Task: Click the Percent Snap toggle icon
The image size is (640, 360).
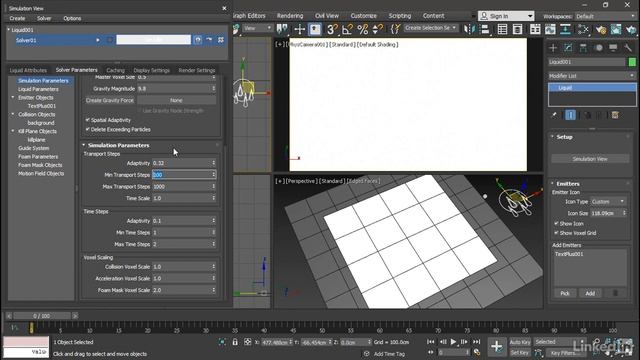Action: [362, 29]
